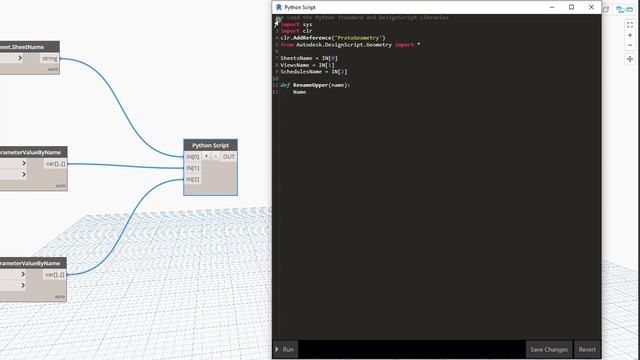Click the 'from Autodesk.DesignScript.Geometry import *' line

click(x=350, y=45)
